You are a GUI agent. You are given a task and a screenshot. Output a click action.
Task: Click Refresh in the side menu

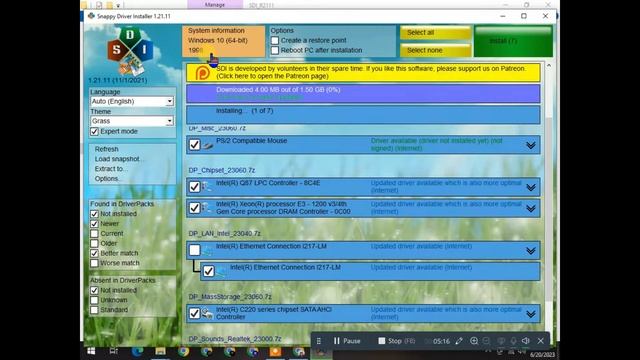pyautogui.click(x=107, y=149)
